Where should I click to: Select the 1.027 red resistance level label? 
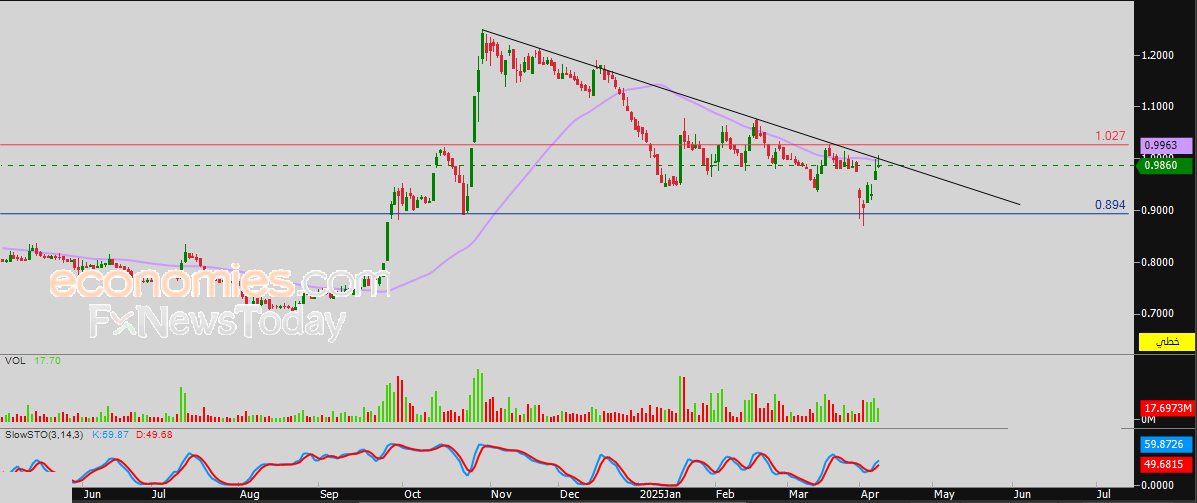[1110, 136]
